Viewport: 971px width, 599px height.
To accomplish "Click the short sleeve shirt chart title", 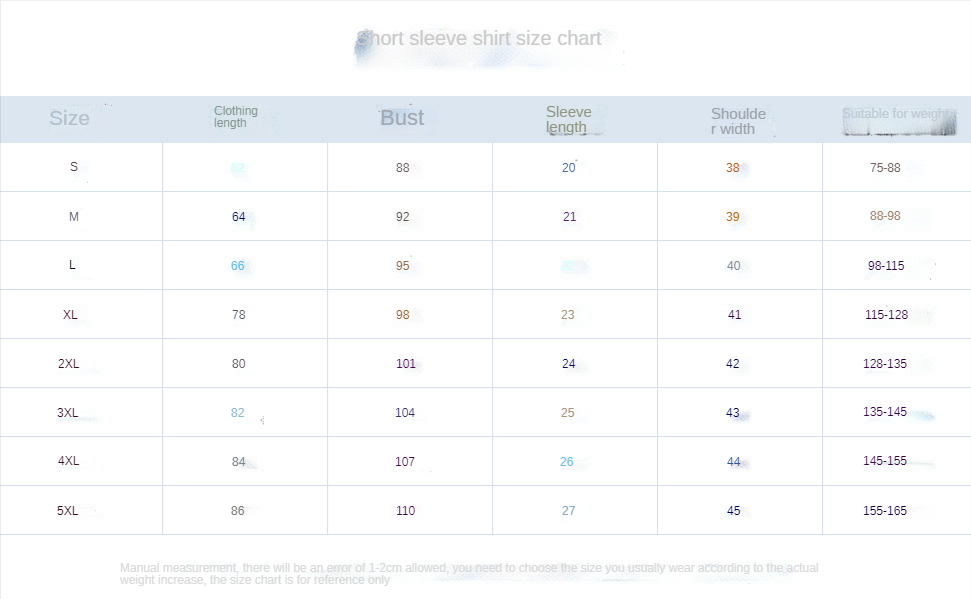I will point(479,38).
